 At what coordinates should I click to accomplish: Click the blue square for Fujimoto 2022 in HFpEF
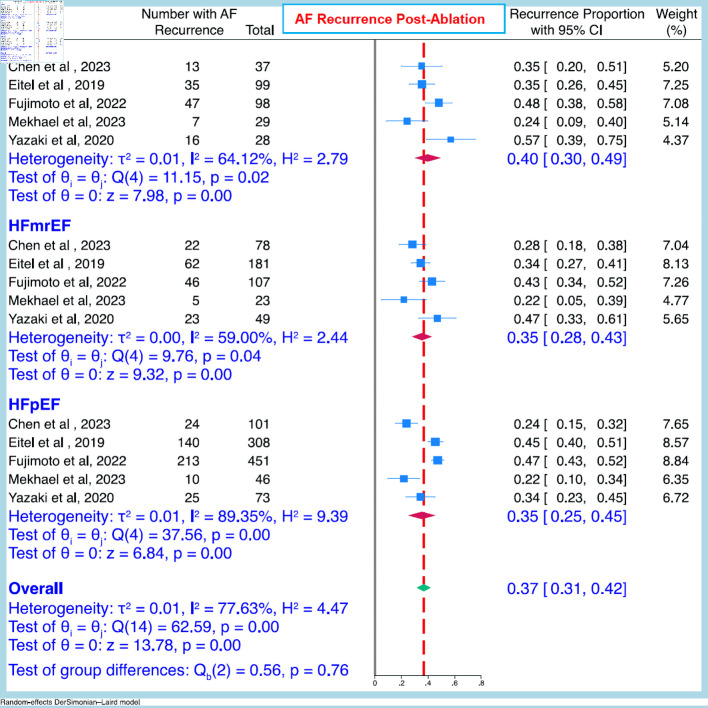click(438, 461)
